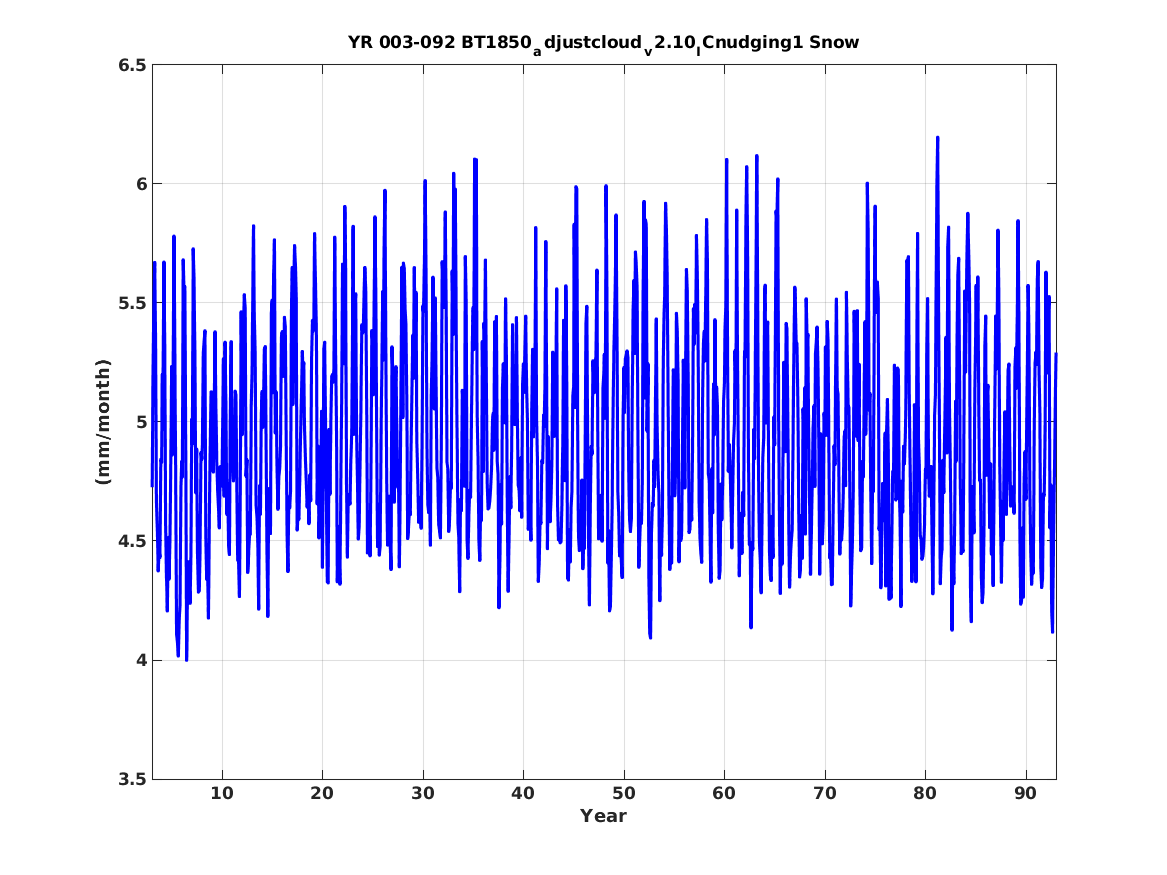Select the y-axis label '(mm/month)'

tap(103, 422)
